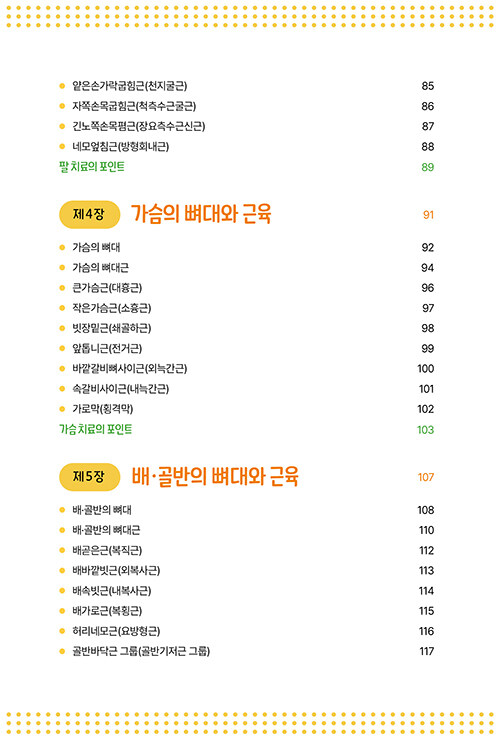500x740 pixels.
Task: Open the 허리네모근(요방형근) entry
Action: coord(116,631)
